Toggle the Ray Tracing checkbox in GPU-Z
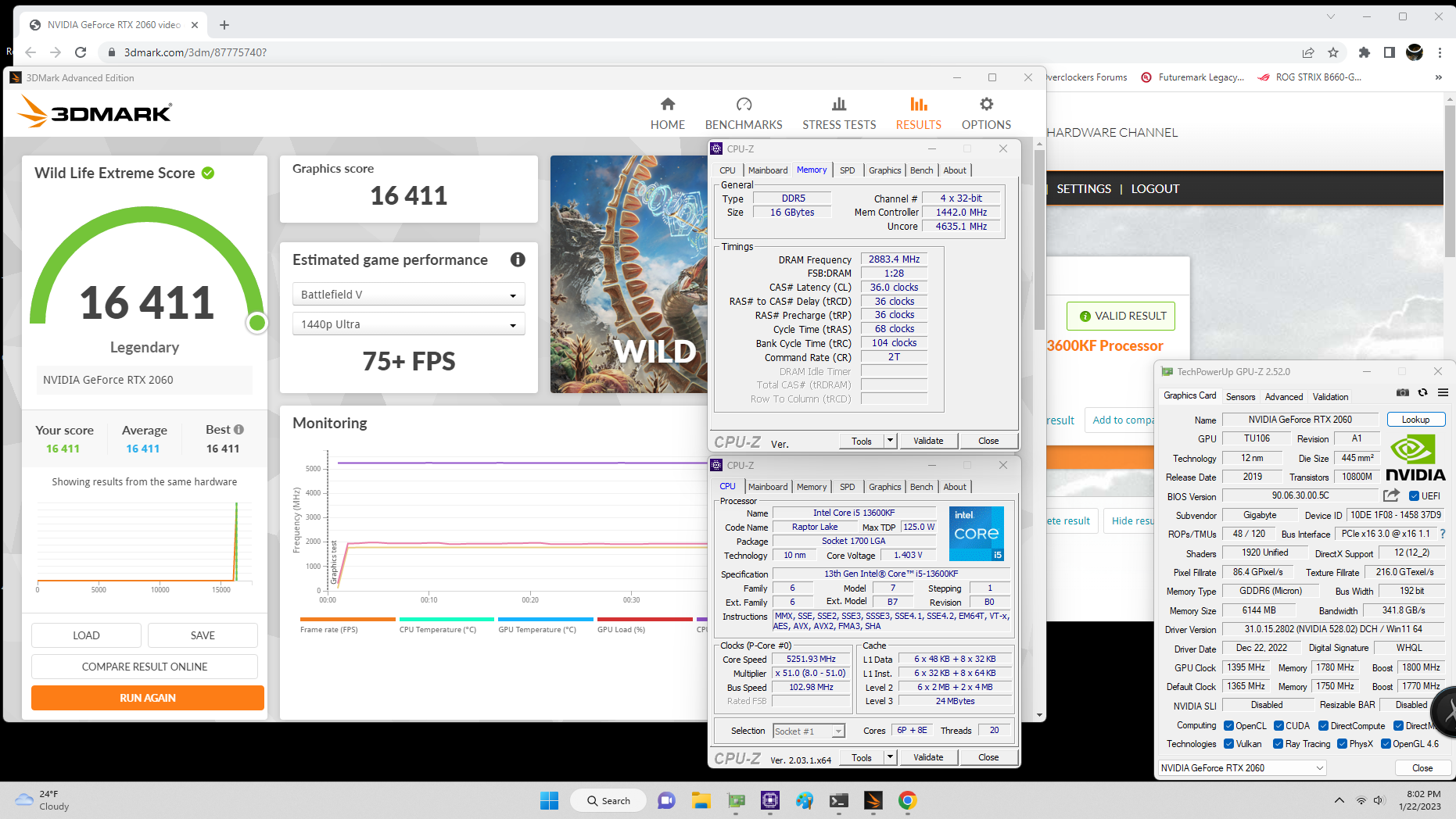Viewport: 1456px width, 819px height. pos(1278,744)
